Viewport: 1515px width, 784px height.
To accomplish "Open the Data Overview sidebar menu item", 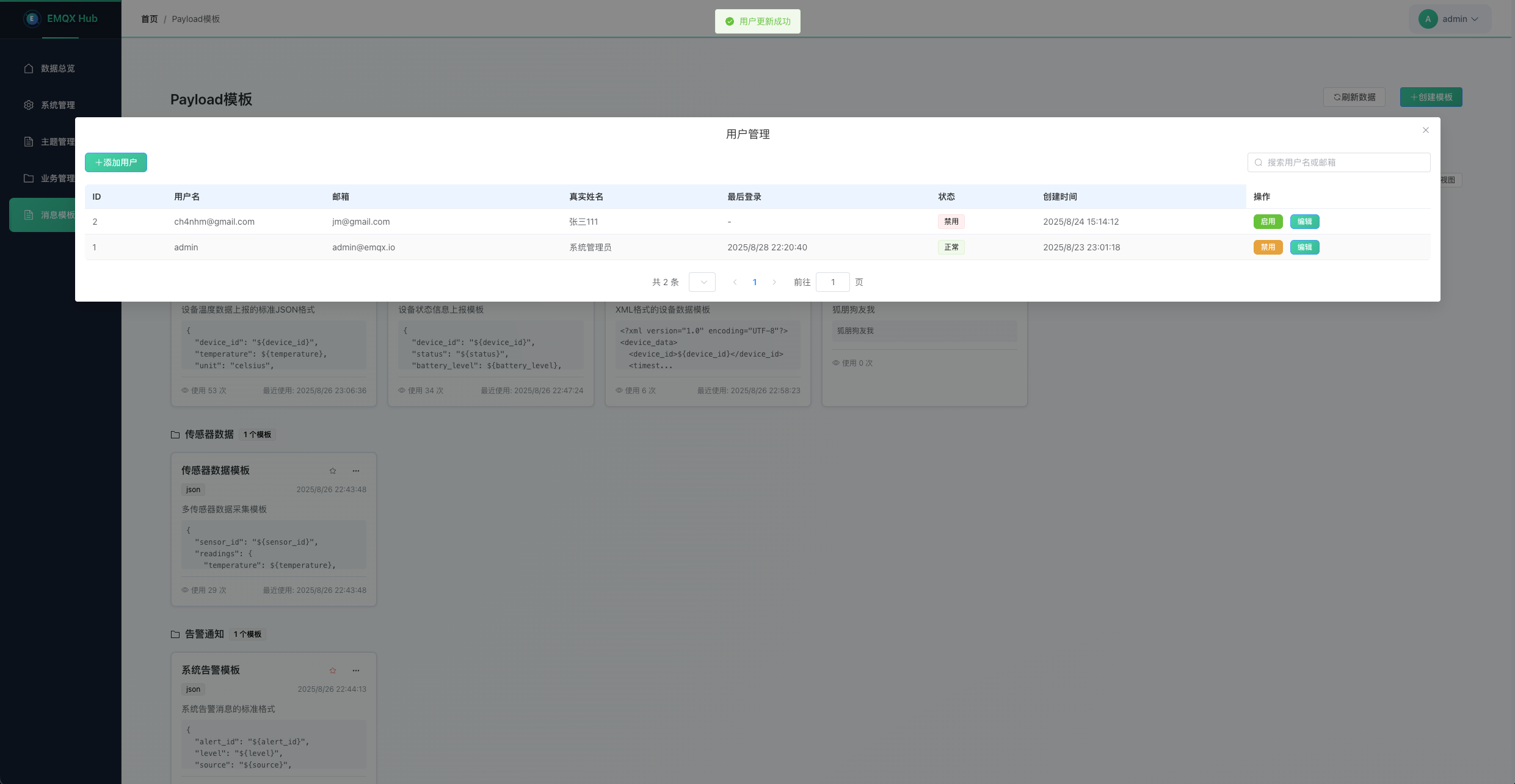I will pyautogui.click(x=58, y=68).
